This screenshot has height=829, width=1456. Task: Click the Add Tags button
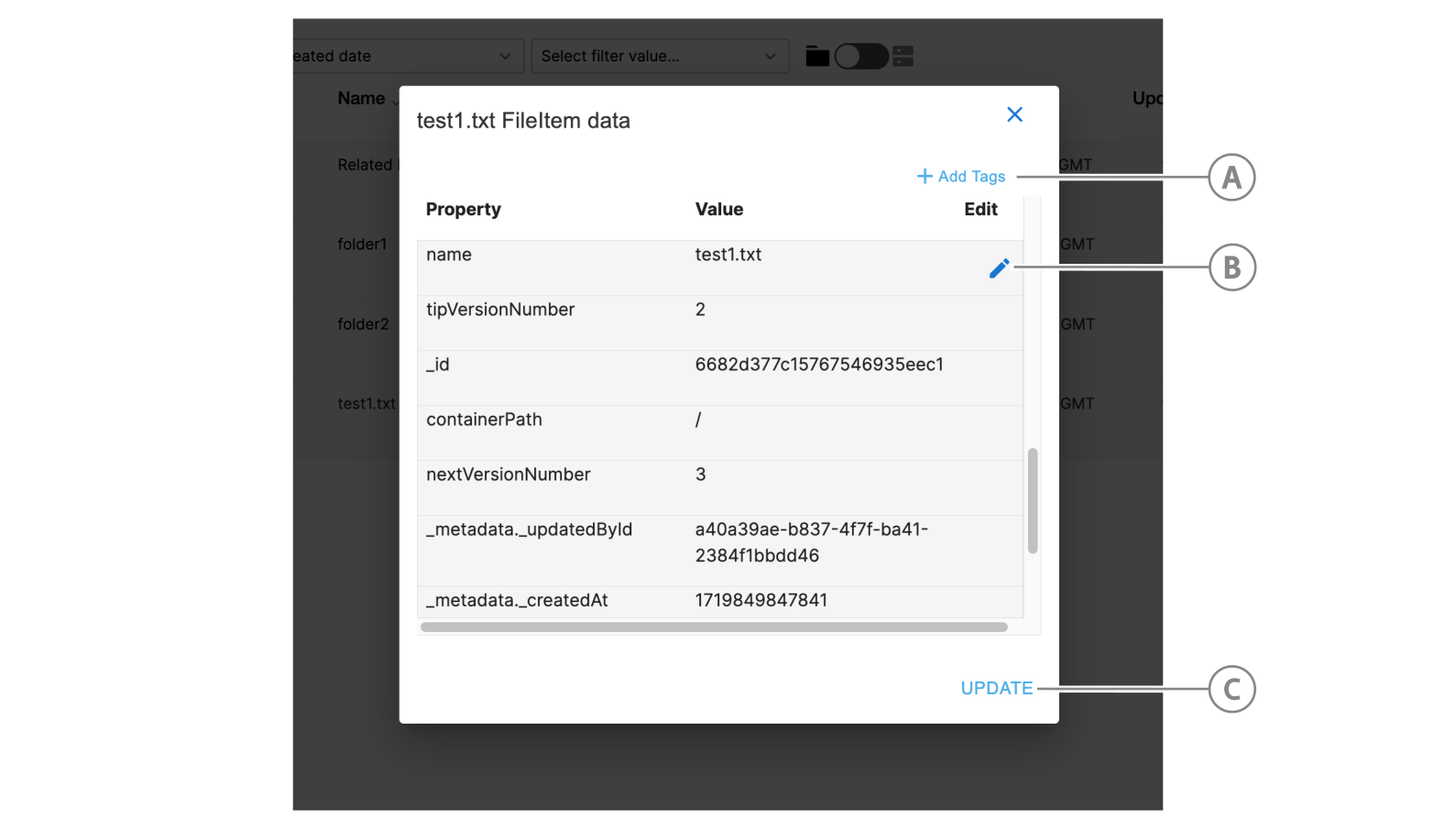tap(961, 176)
